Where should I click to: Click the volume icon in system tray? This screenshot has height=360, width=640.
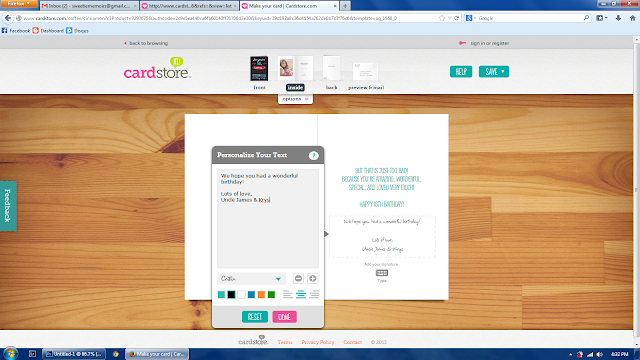(x=599, y=354)
